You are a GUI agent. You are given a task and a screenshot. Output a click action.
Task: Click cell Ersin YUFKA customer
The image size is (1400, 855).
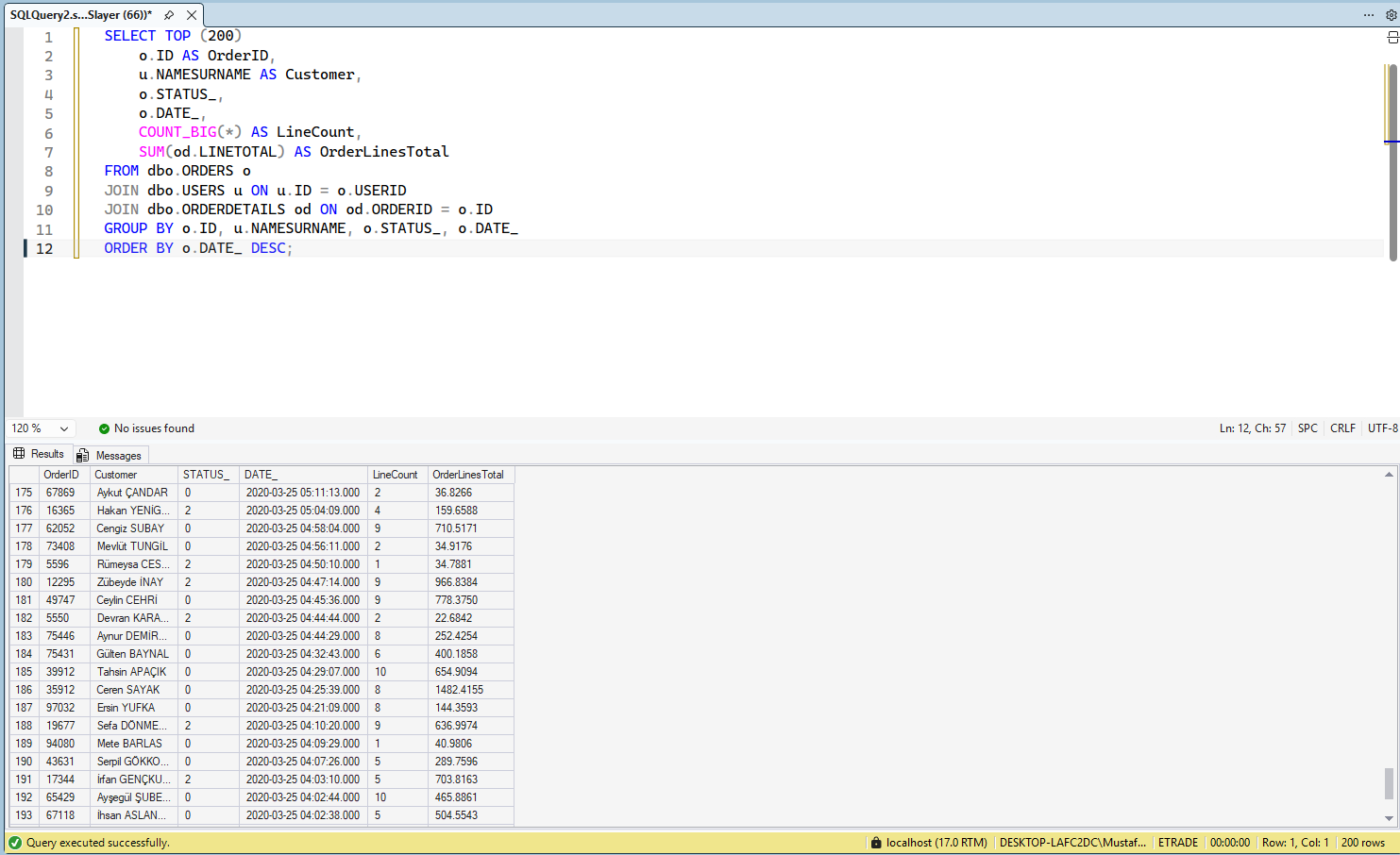pos(134,708)
